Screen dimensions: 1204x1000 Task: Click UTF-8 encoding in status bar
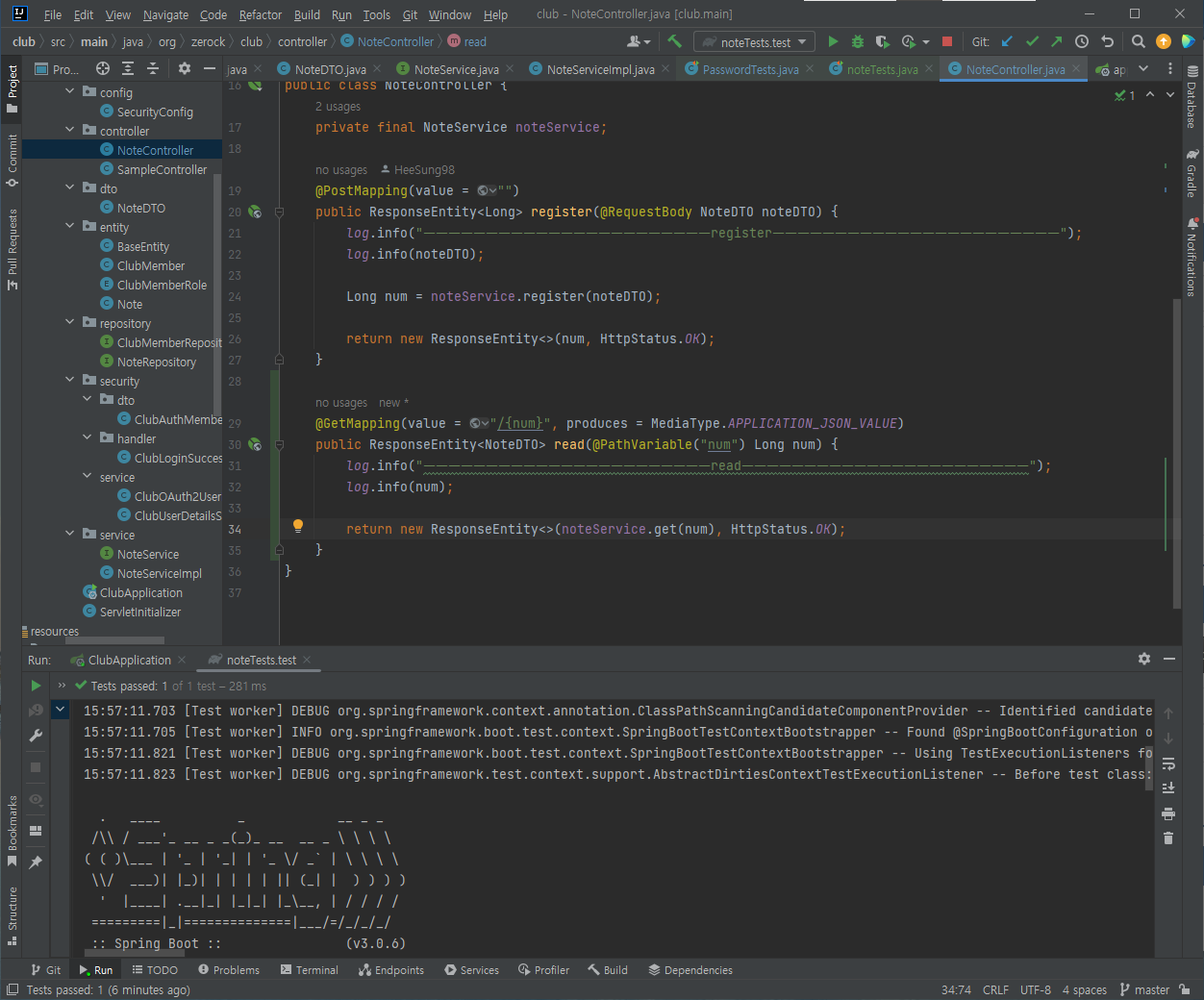tap(1036, 989)
